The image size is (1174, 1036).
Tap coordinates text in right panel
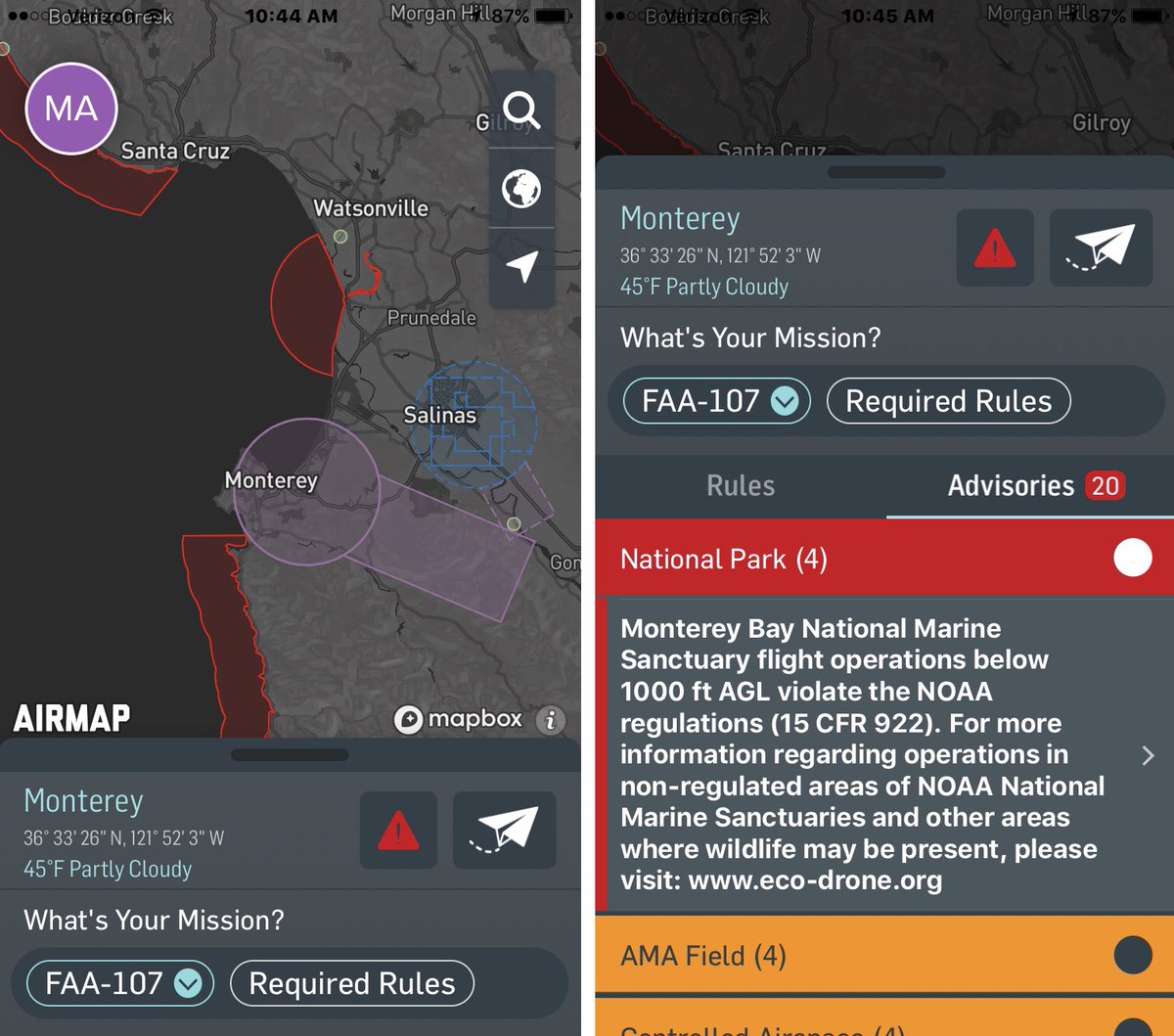[720, 255]
